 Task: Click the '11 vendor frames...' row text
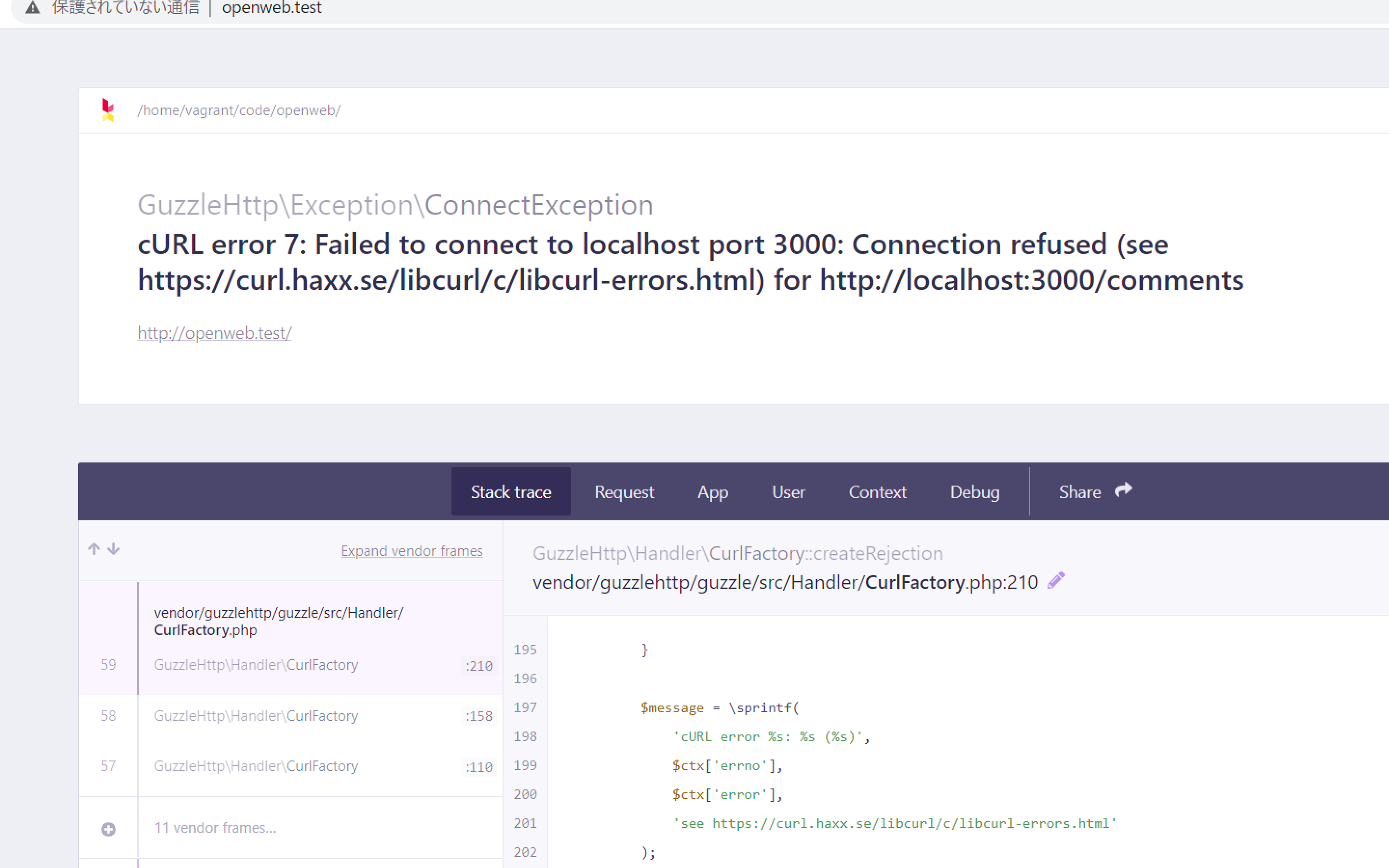(215, 827)
